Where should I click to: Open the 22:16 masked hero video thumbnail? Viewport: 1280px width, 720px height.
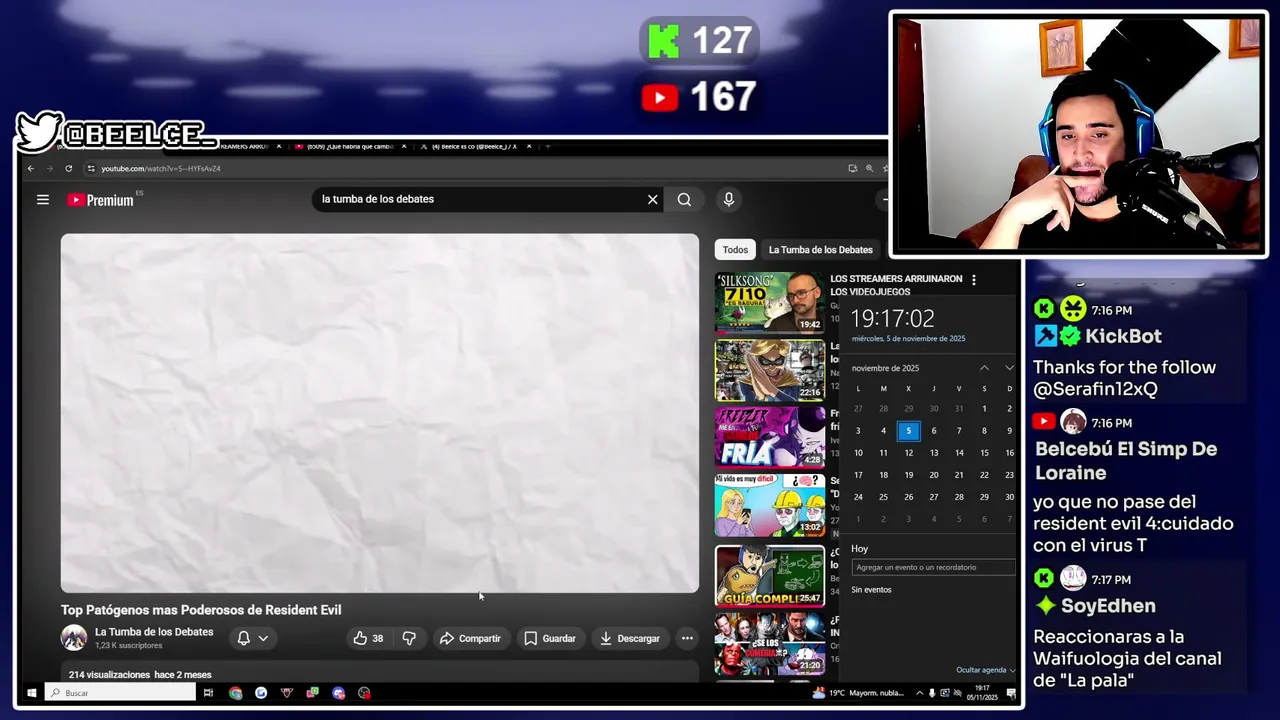click(770, 370)
